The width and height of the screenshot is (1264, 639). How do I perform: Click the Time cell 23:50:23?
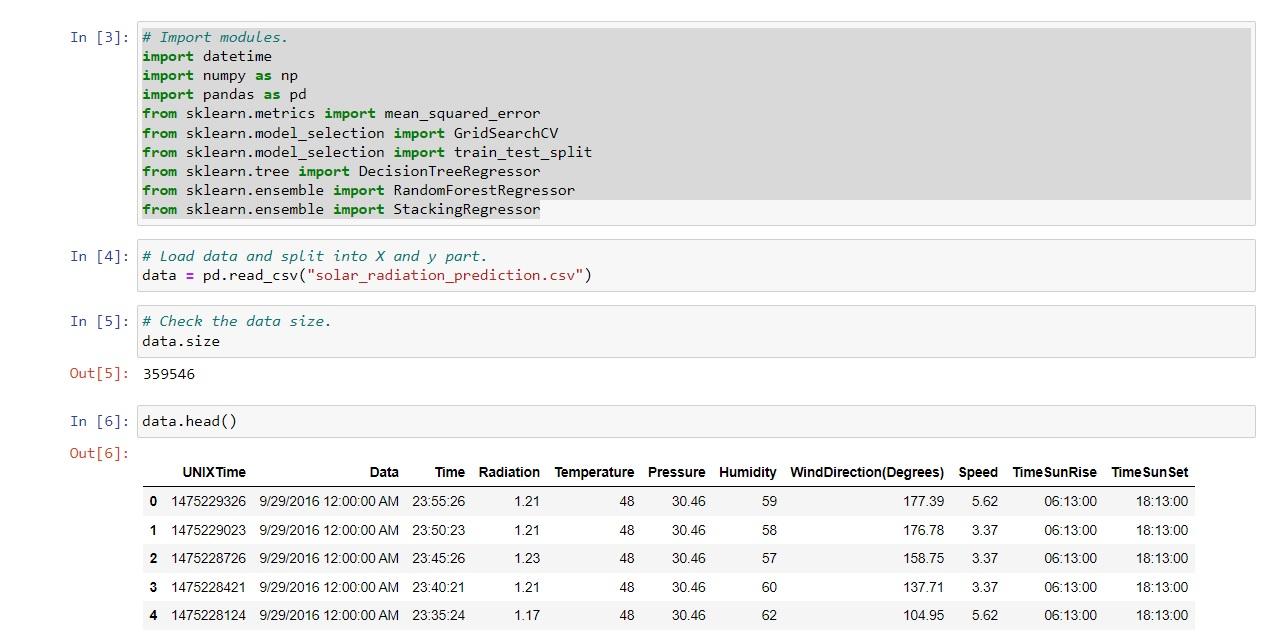pos(439,530)
